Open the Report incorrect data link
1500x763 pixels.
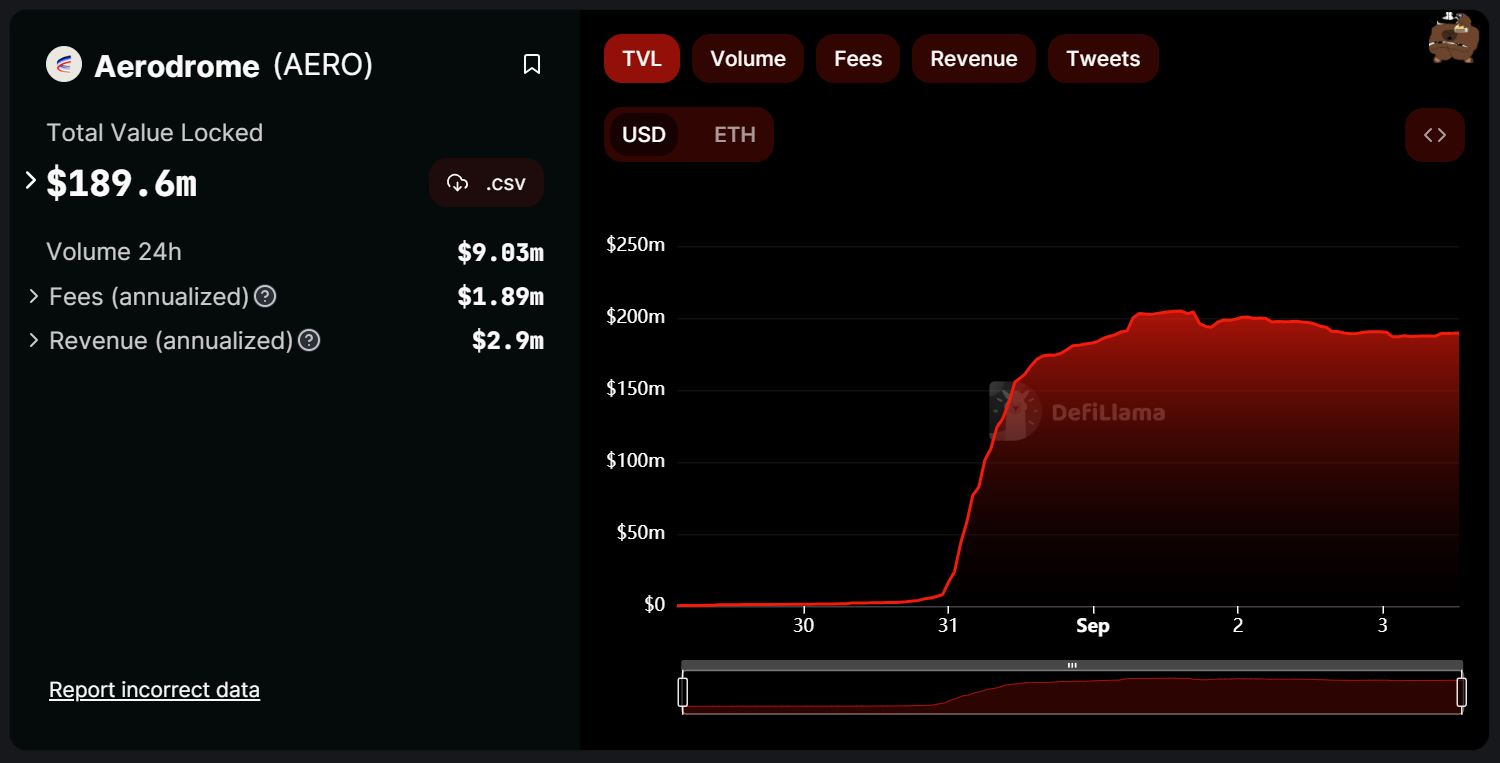(x=154, y=690)
